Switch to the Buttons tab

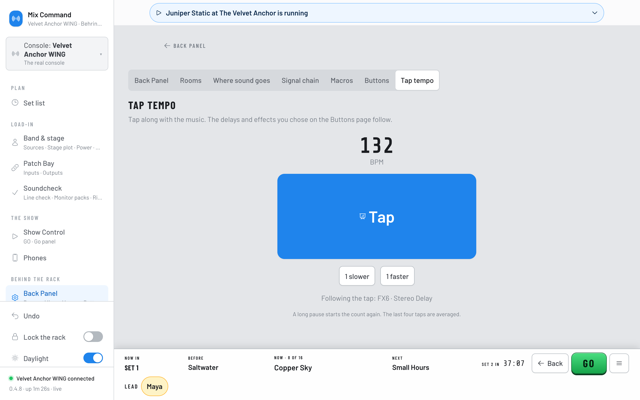(377, 80)
